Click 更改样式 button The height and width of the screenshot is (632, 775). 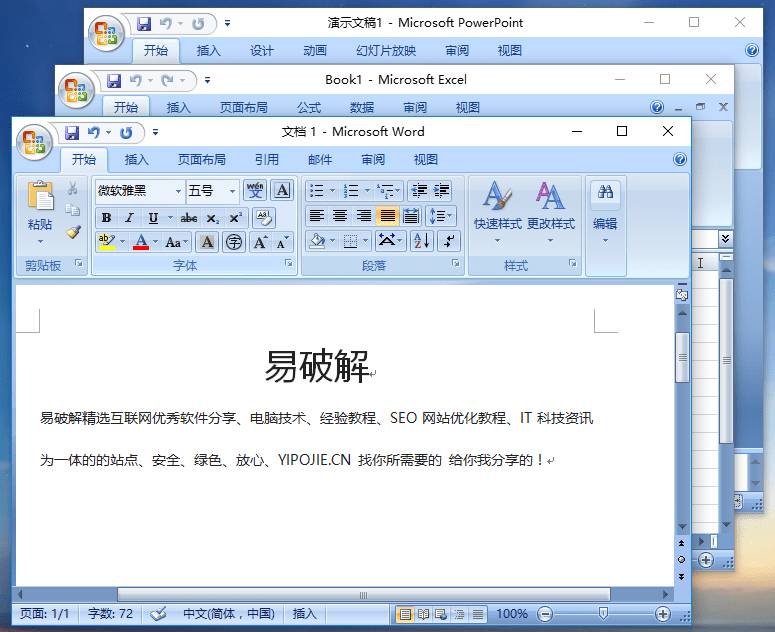point(551,212)
